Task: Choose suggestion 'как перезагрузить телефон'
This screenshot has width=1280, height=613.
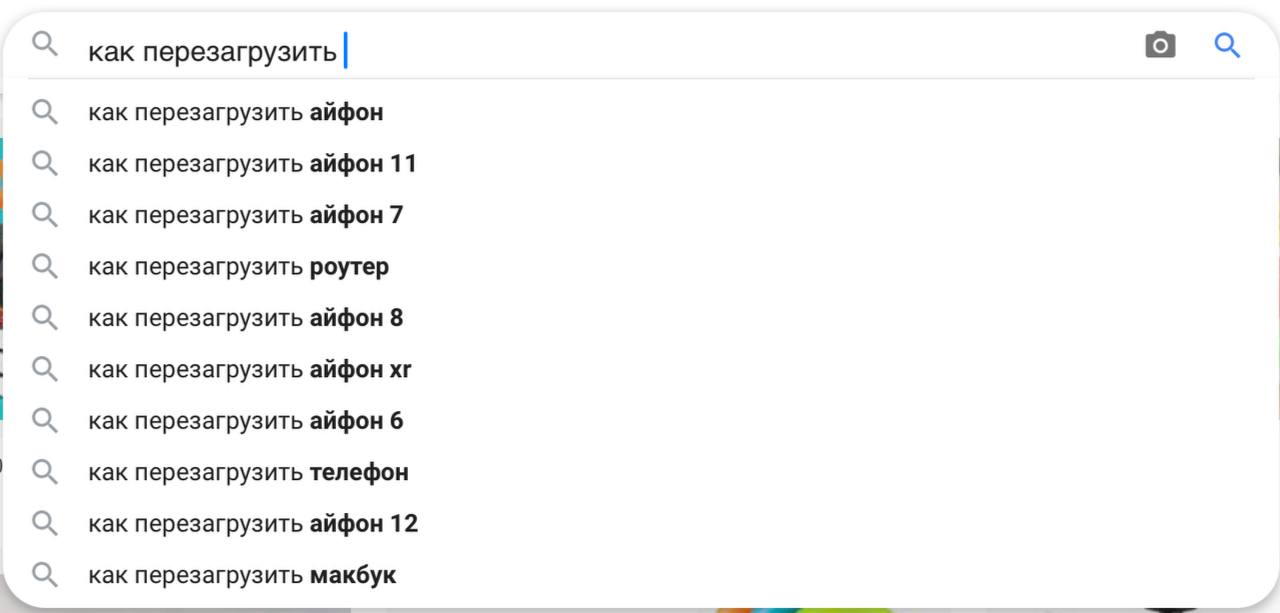Action: click(x=640, y=473)
